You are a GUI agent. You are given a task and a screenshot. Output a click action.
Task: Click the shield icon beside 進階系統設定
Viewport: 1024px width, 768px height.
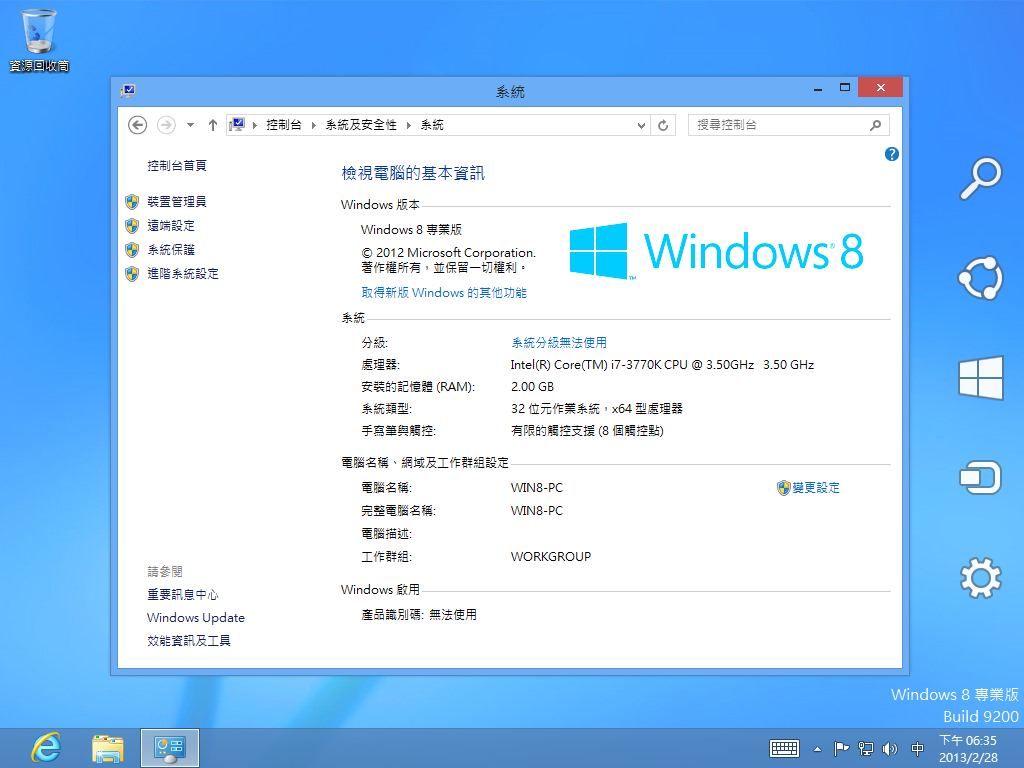[x=132, y=274]
